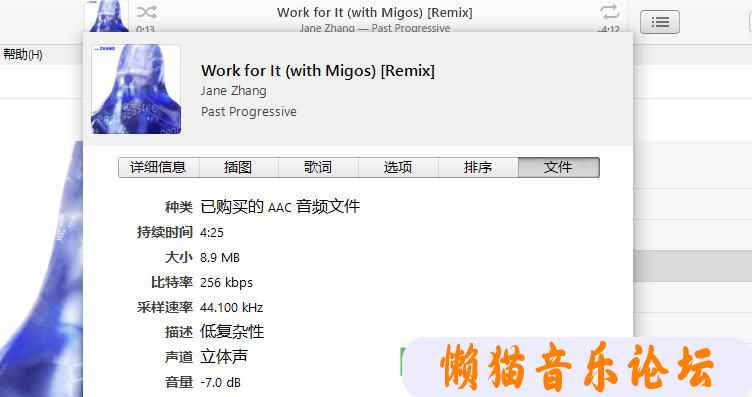Toggle the repeat icon in the player
Image resolution: width=752 pixels, height=397 pixels.
click(x=609, y=12)
